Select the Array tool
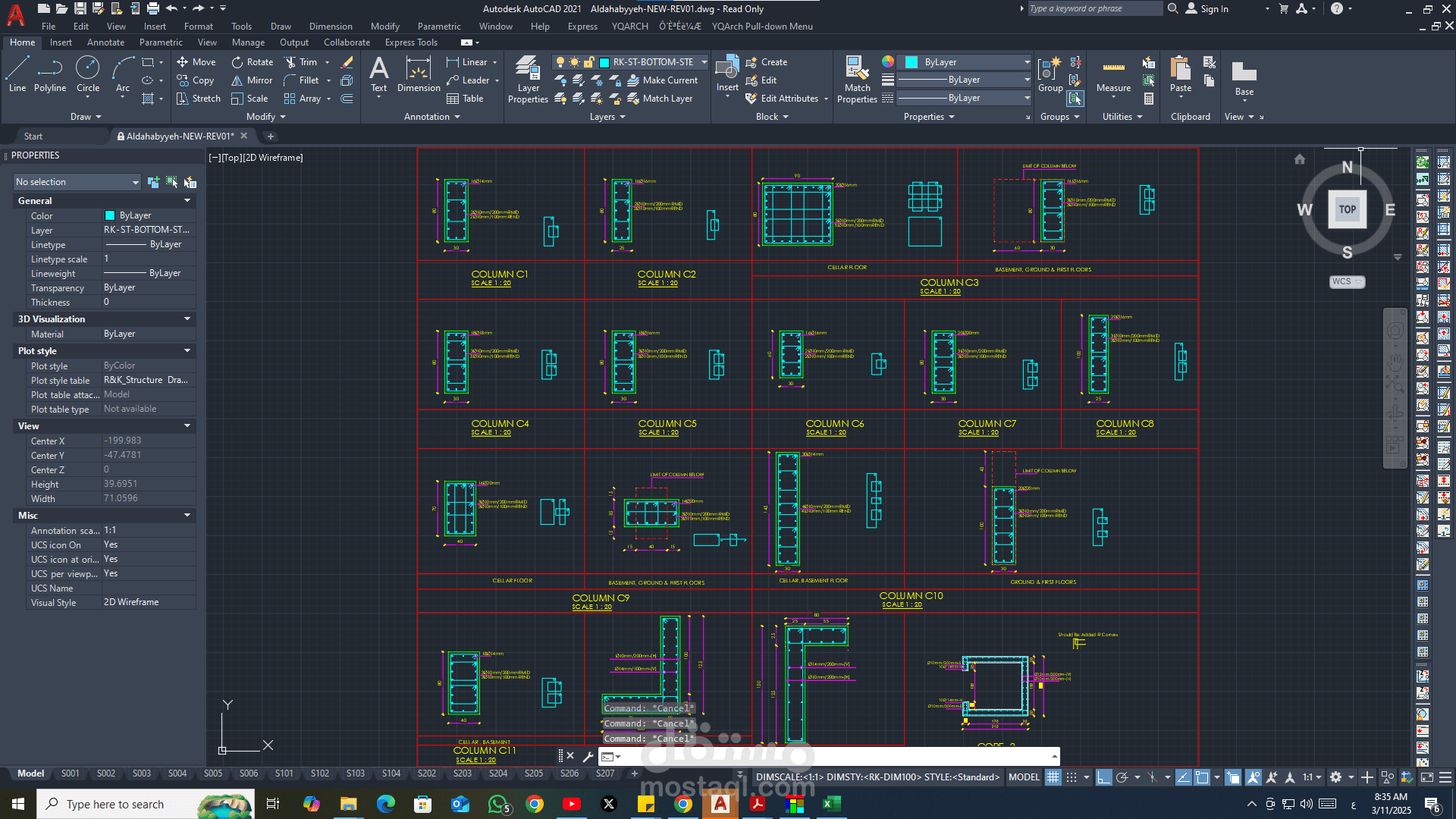 303,99
